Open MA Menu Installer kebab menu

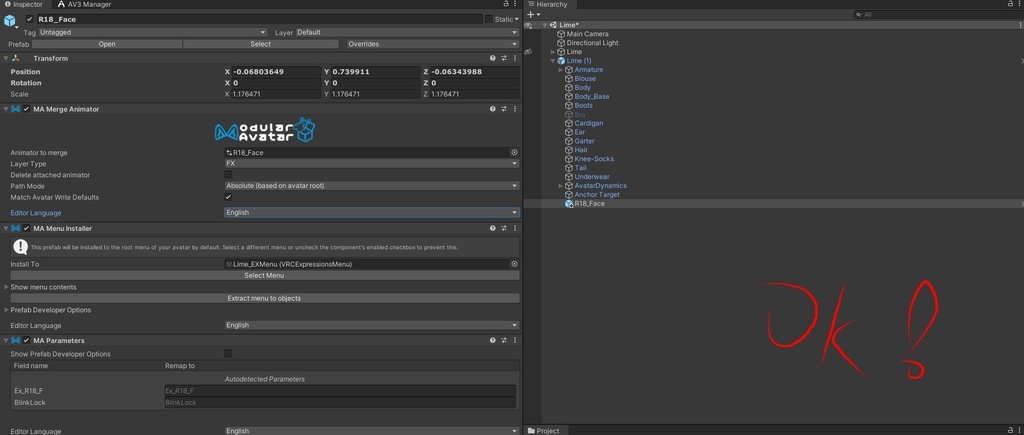click(x=515, y=229)
